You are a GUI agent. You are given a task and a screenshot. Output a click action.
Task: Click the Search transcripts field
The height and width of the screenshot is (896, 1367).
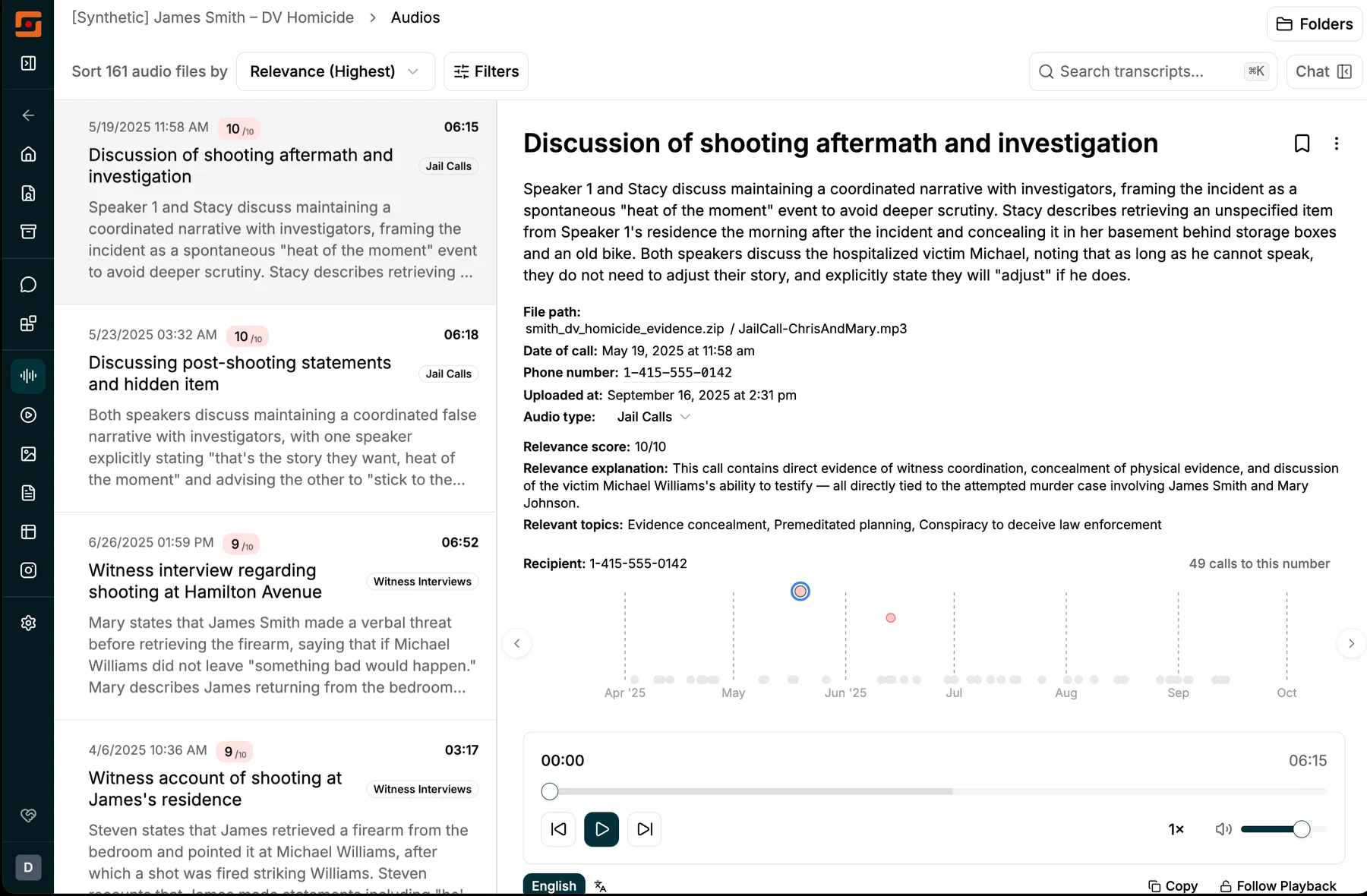click(1153, 71)
